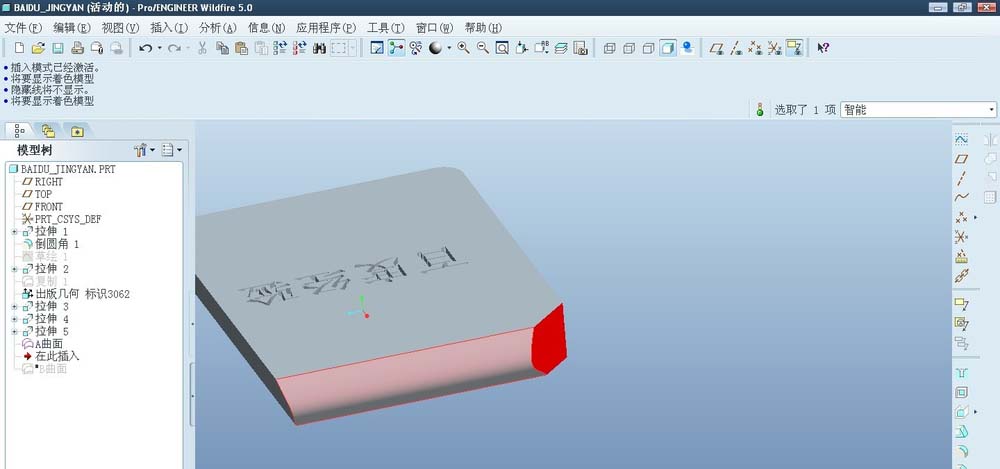Screen dimensions: 1000x469
Task: Undo the last operation
Action: coord(145,48)
